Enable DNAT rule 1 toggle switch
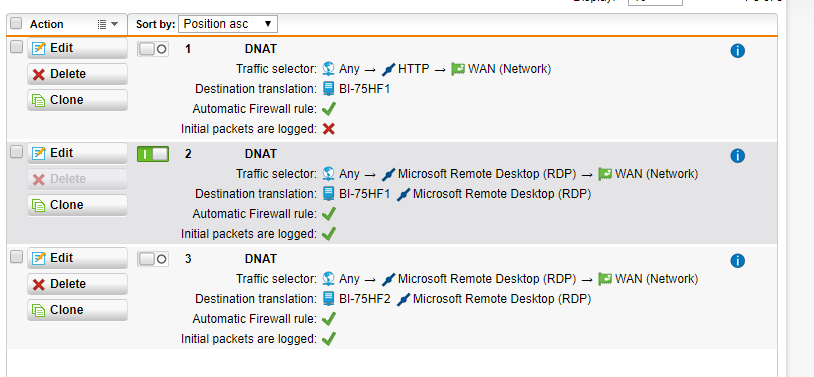814x377 pixels. [x=153, y=49]
